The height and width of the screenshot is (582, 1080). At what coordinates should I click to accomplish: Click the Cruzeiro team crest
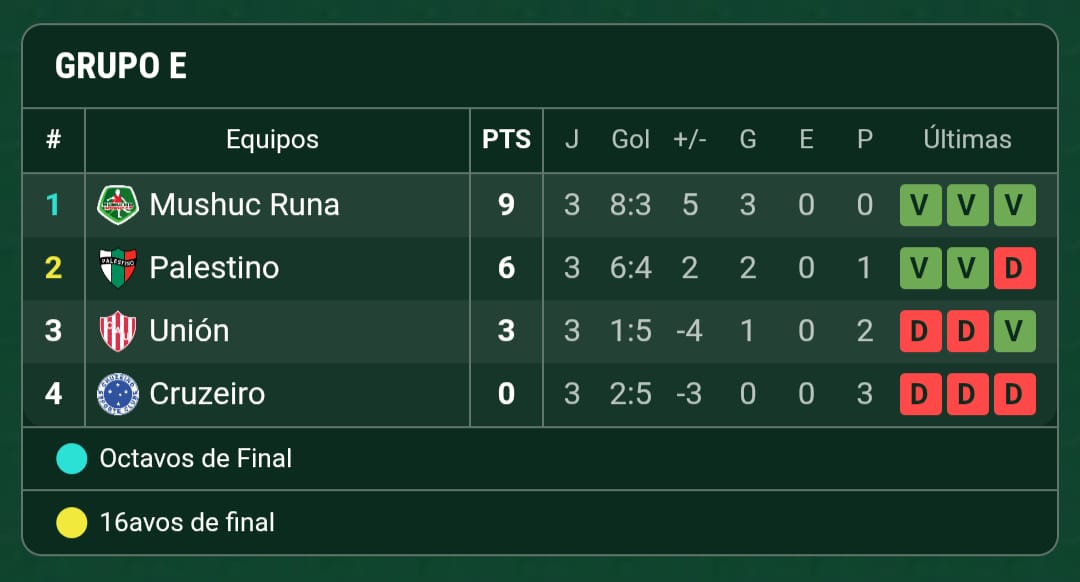click(118, 394)
